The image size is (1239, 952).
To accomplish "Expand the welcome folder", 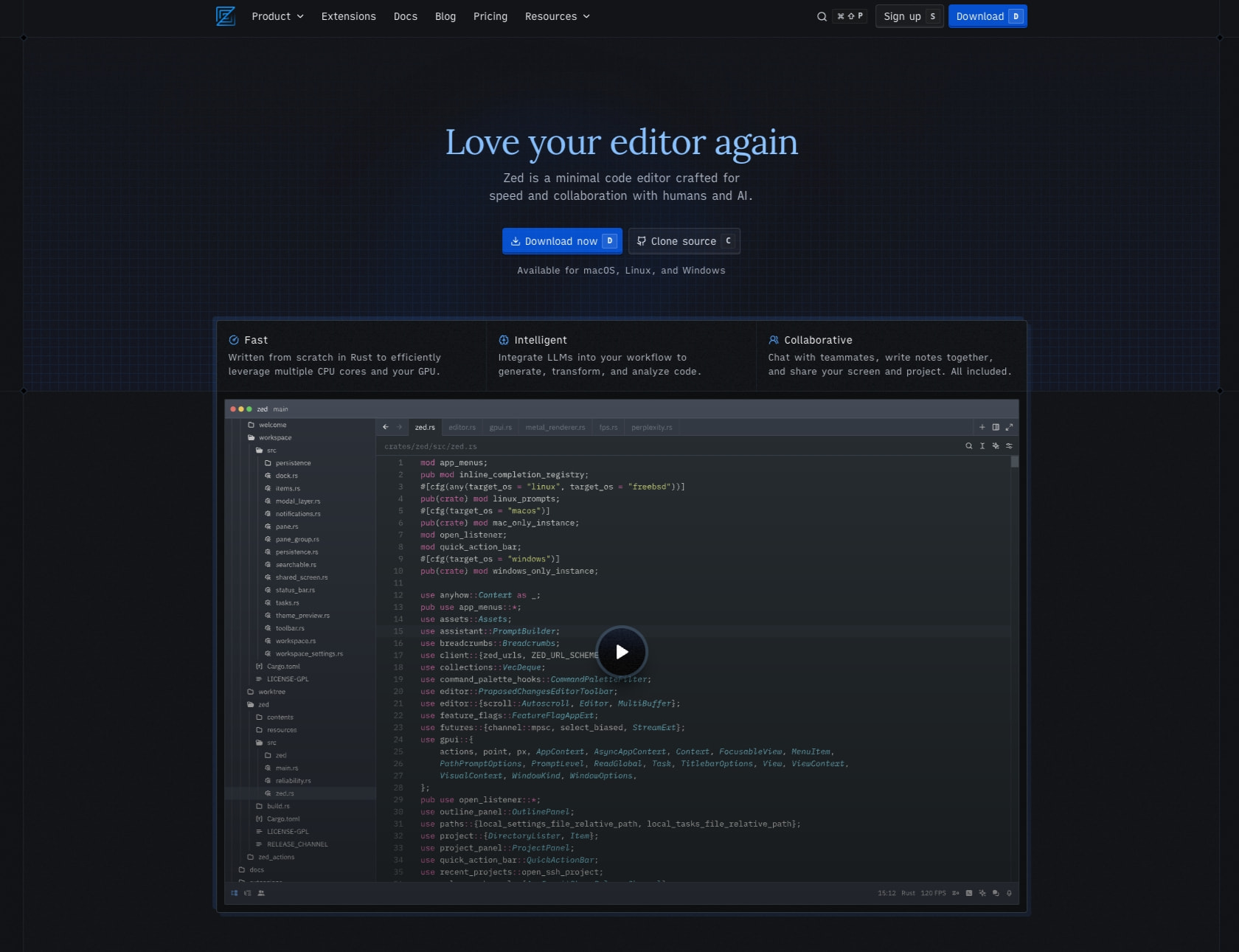I will (x=267, y=425).
